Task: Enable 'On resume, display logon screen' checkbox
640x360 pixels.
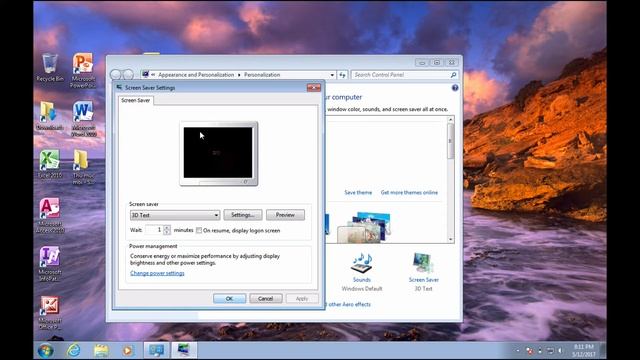Action: [199, 231]
